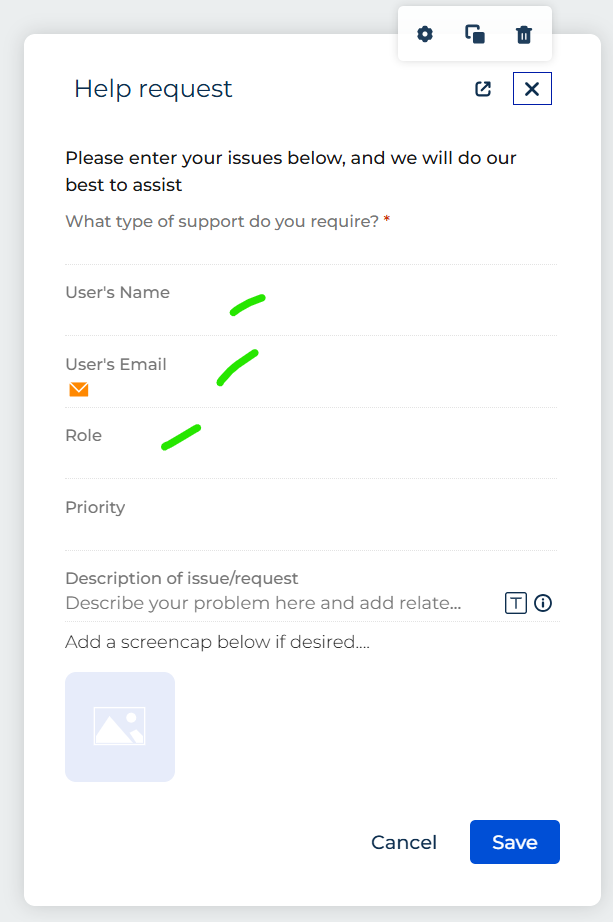The image size is (613, 922).
Task: Click the info icon beside description
Action: (x=543, y=603)
